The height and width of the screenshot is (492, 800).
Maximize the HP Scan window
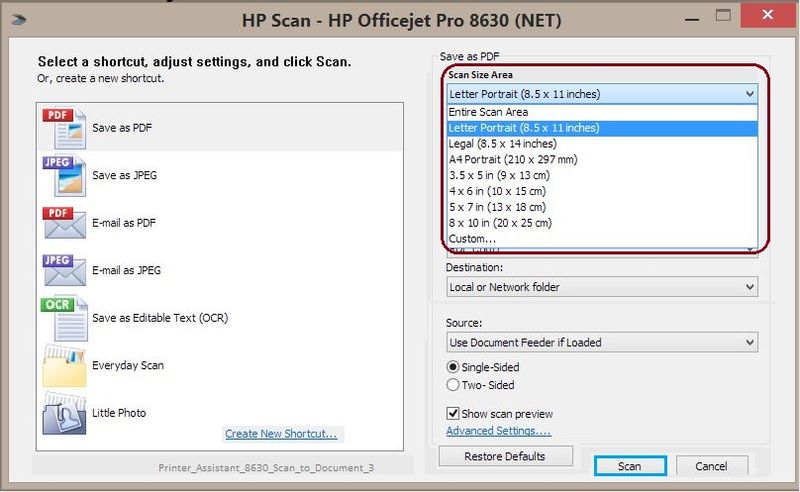pyautogui.click(x=723, y=16)
